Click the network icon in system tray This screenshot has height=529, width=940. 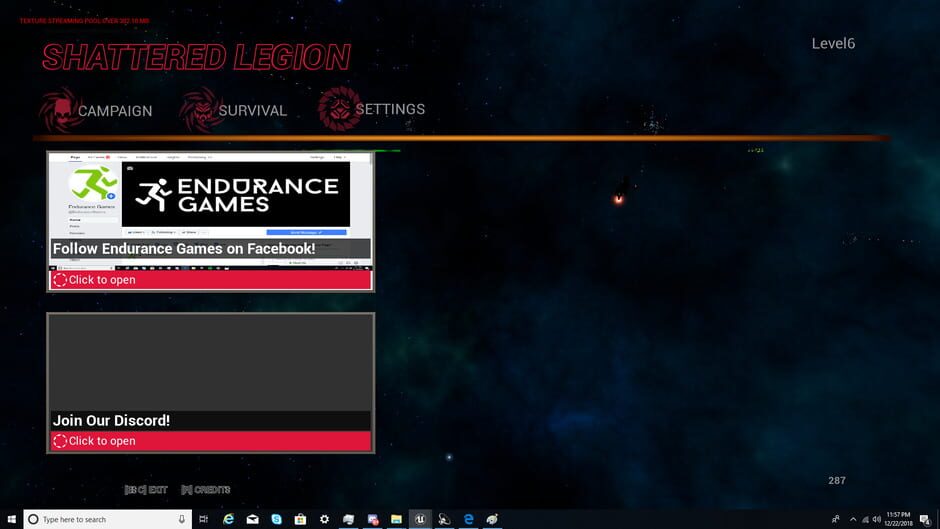point(865,519)
